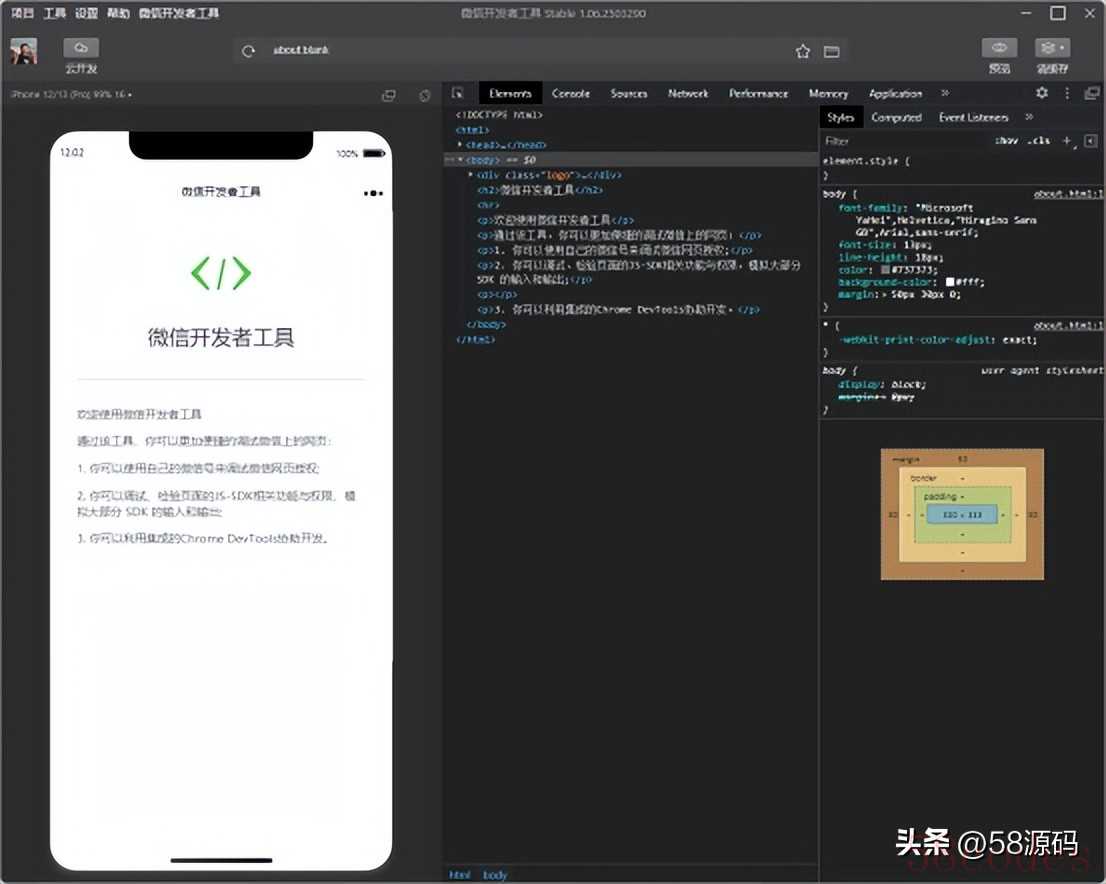Open the 工具 menu
Image resolution: width=1106 pixels, height=884 pixels.
click(x=54, y=13)
